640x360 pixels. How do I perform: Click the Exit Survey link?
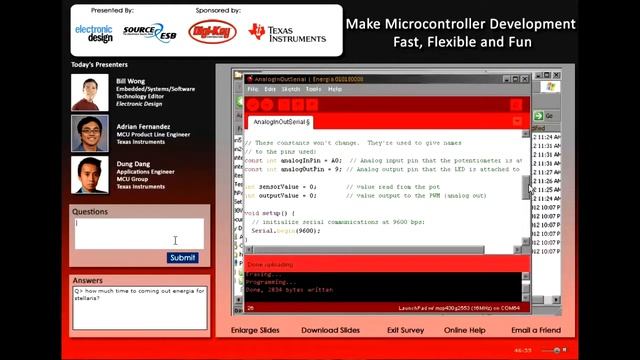pyautogui.click(x=406, y=330)
